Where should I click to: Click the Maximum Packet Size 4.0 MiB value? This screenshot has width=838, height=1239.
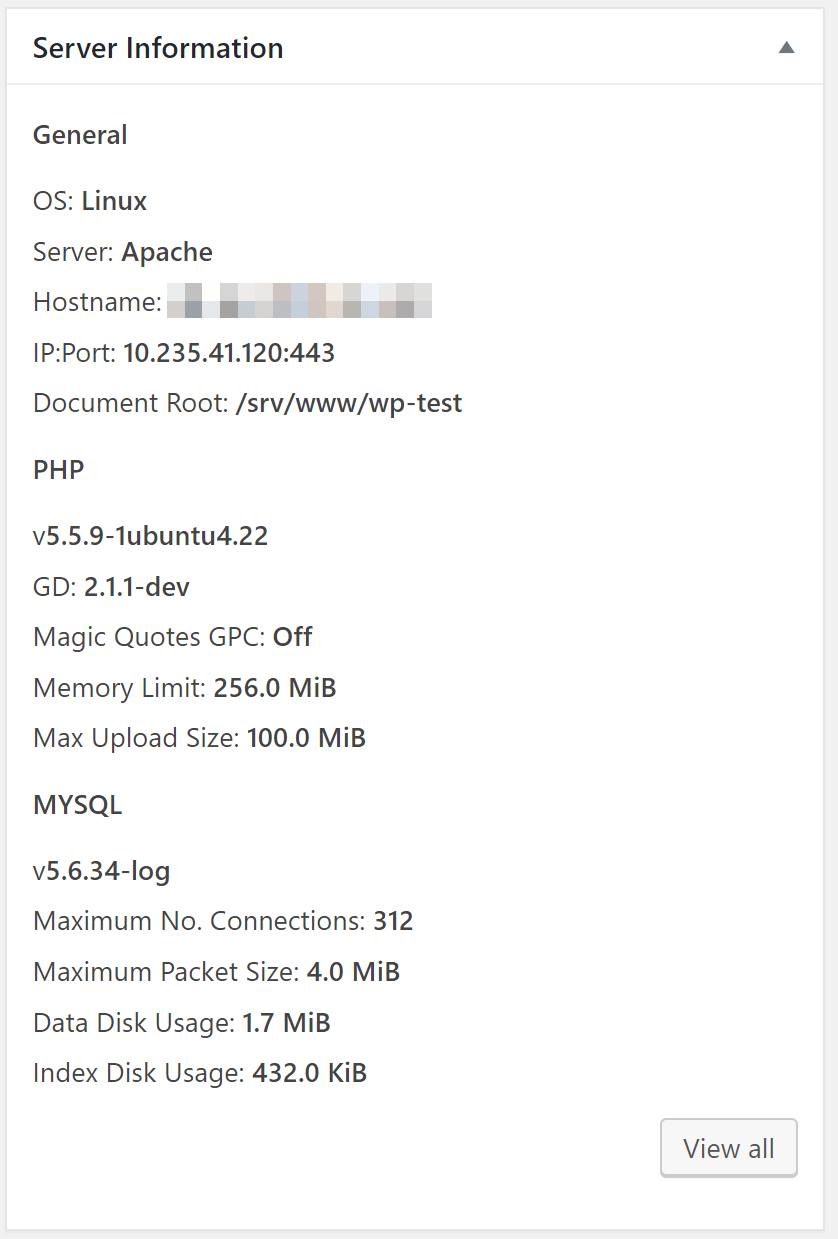tap(353, 972)
